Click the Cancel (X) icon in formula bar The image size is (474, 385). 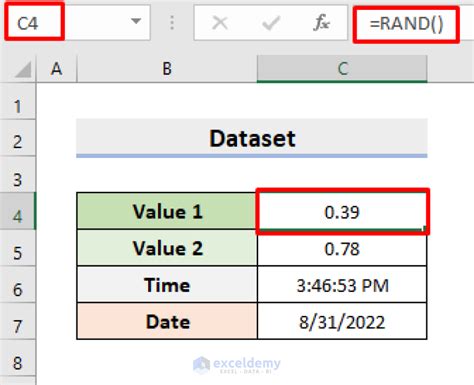pos(220,23)
